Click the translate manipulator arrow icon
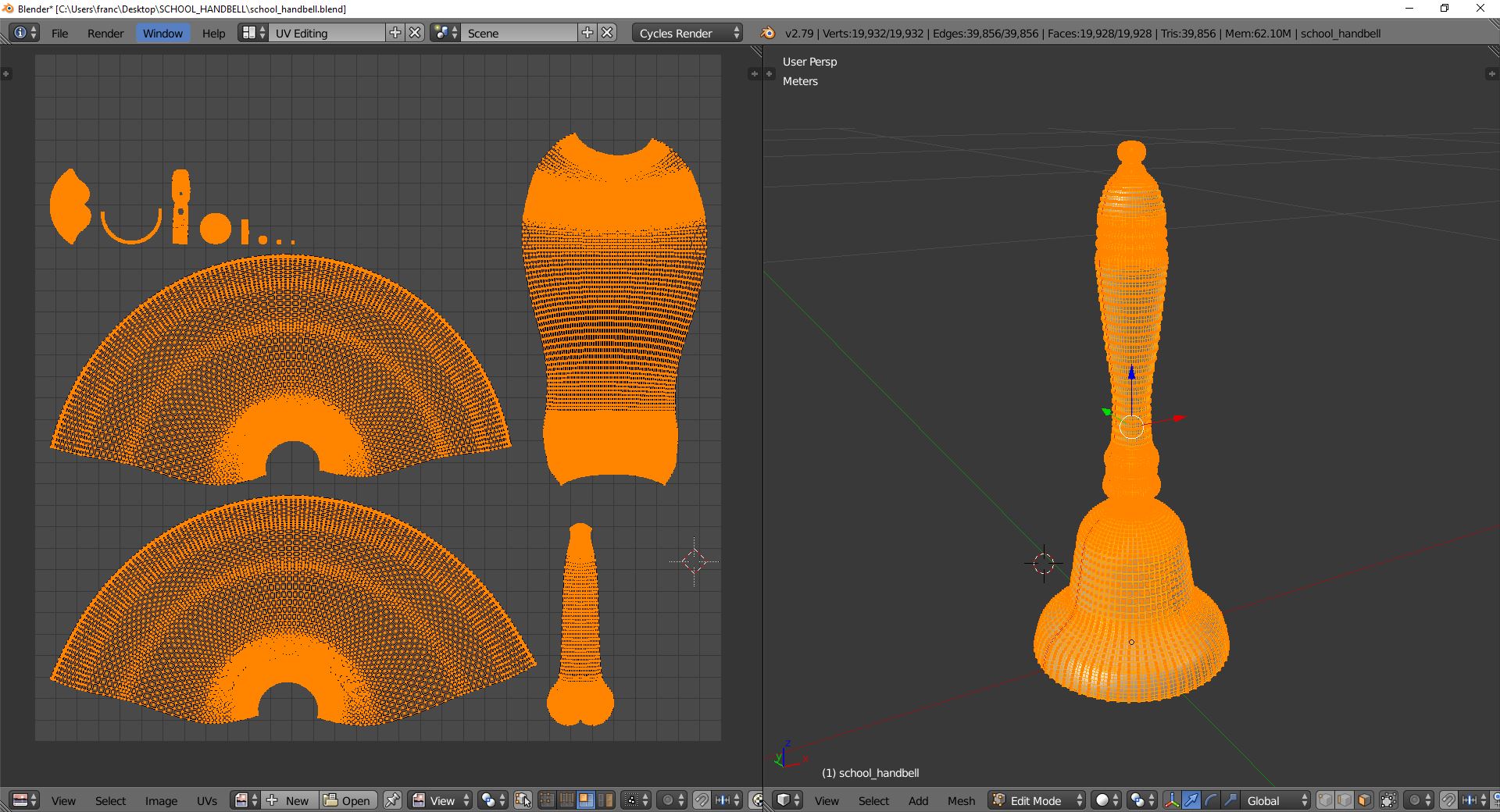The height and width of the screenshot is (812, 1500). [x=1191, y=800]
